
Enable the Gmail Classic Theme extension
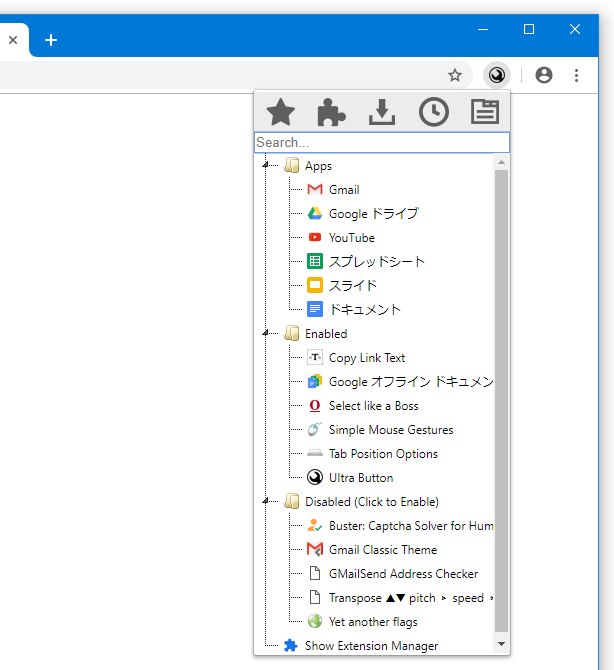pyautogui.click(x=383, y=550)
